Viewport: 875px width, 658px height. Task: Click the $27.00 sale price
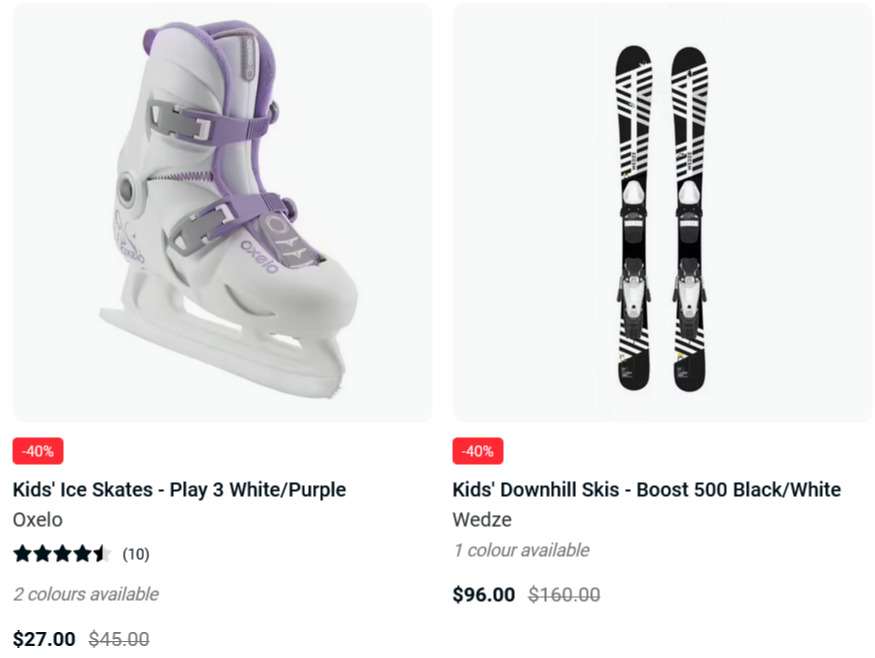[44, 639]
